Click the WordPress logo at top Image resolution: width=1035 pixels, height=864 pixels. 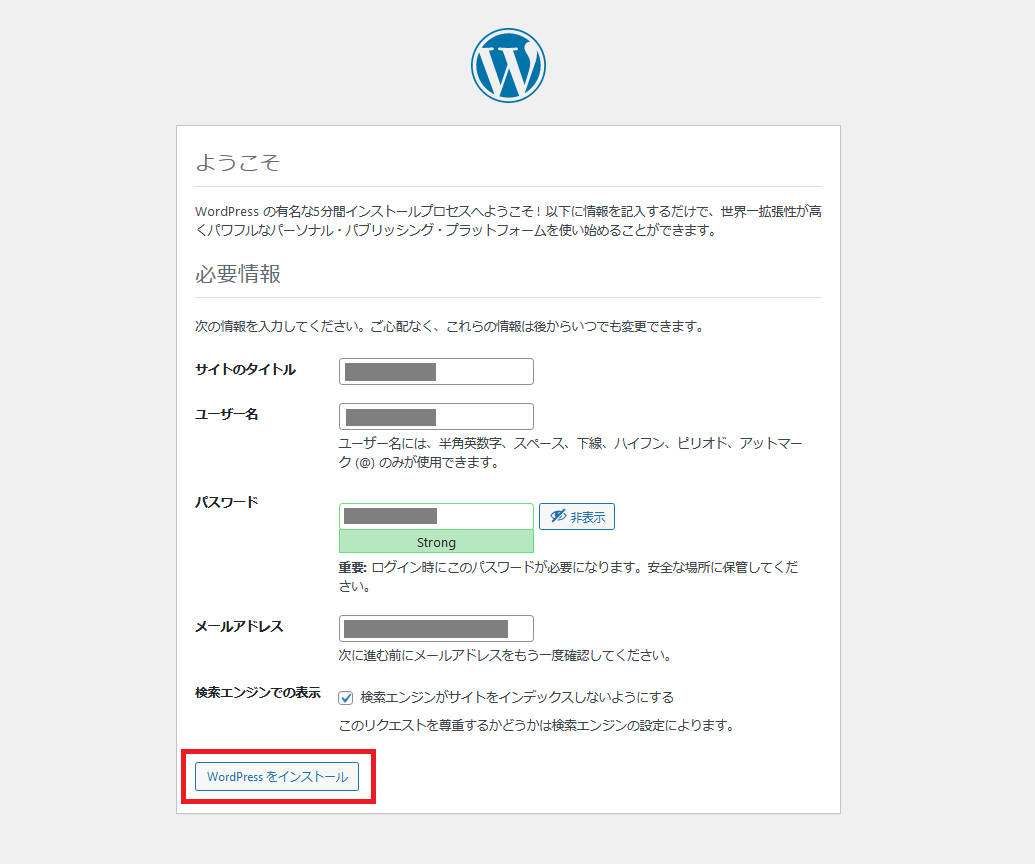[508, 65]
